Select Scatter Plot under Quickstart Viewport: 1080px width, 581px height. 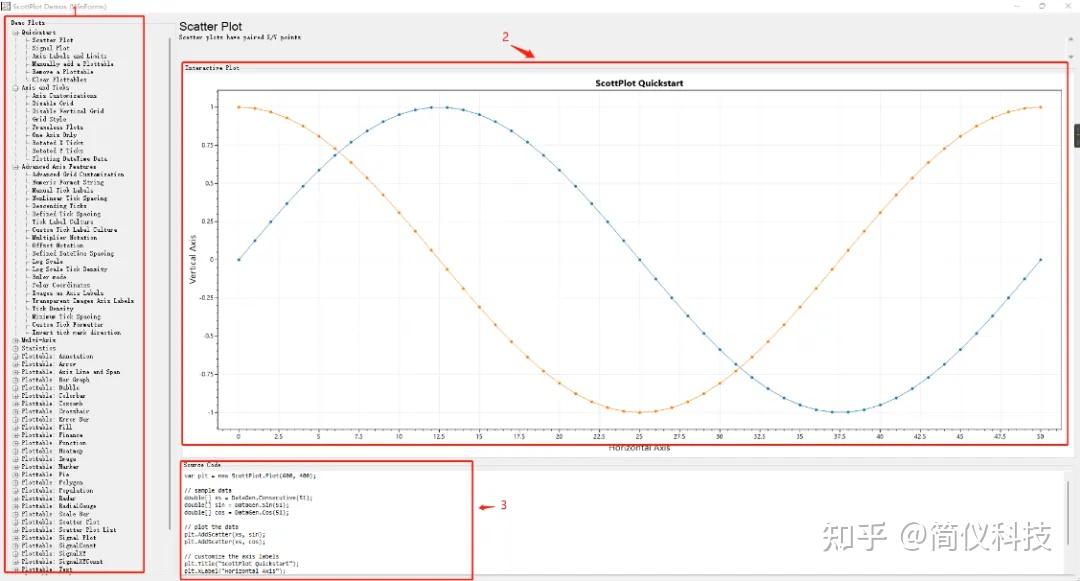pyautogui.click(x=52, y=40)
